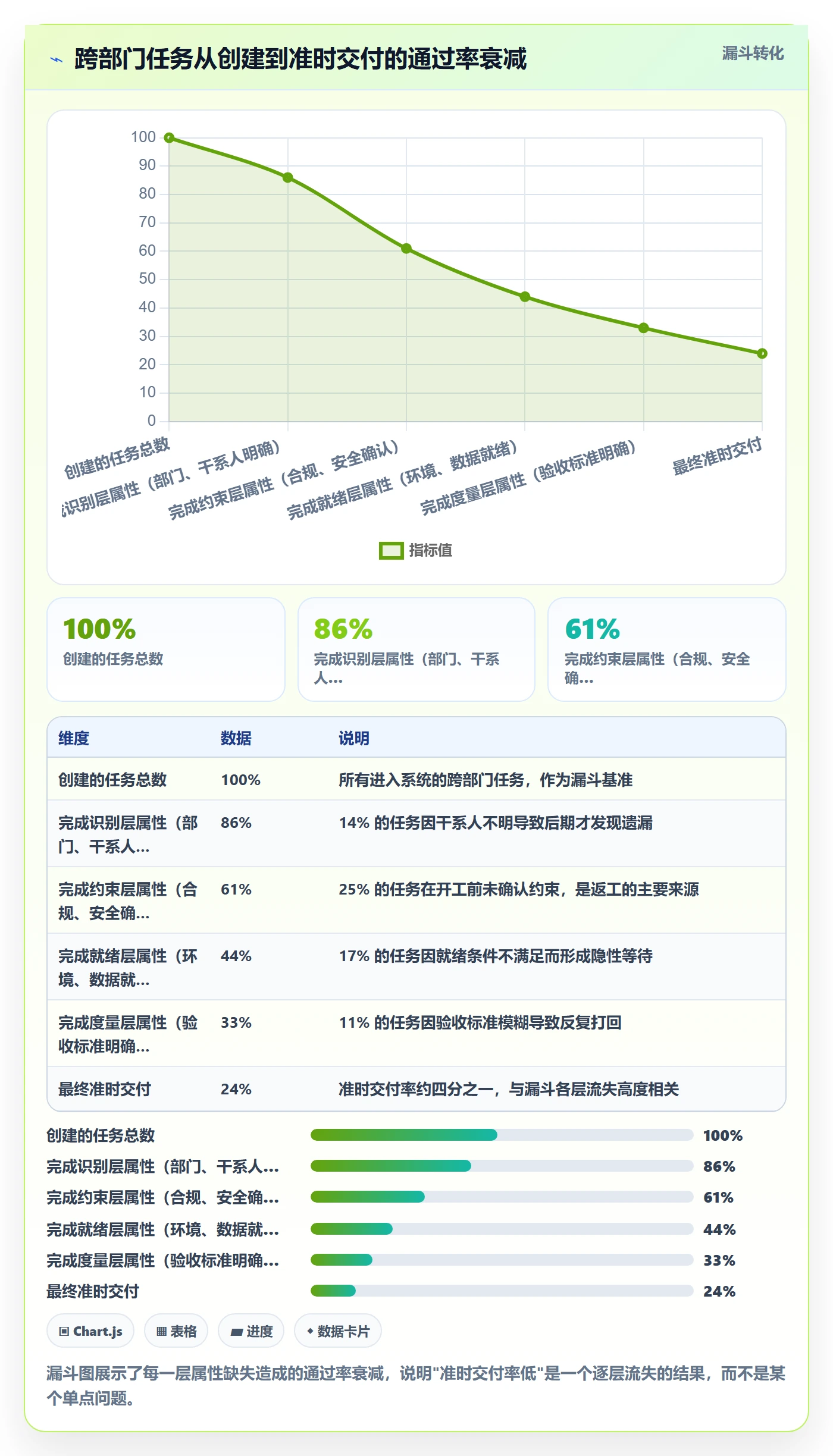The width and height of the screenshot is (833, 1456).
Task: Click the chart data point at 100
Action: tap(169, 138)
